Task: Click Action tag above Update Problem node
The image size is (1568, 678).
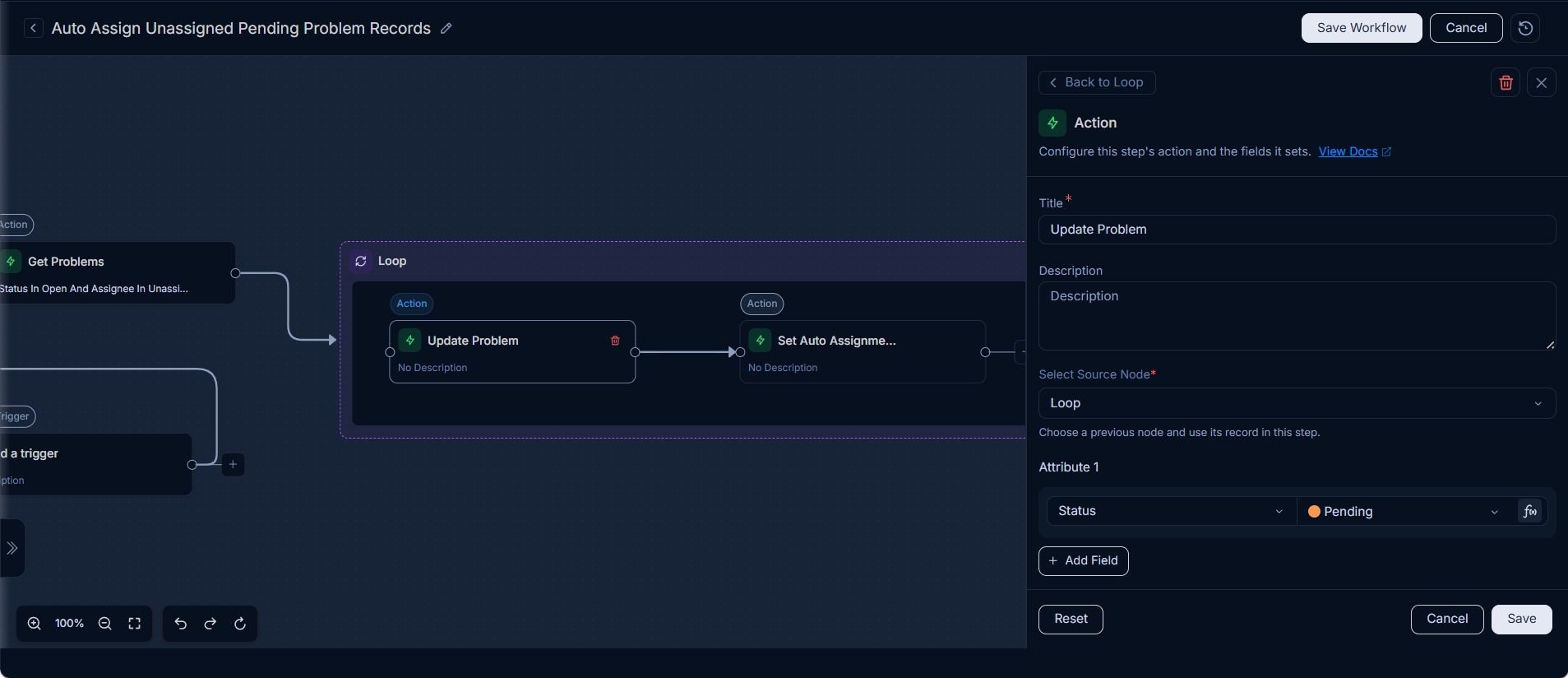Action: pyautogui.click(x=412, y=304)
